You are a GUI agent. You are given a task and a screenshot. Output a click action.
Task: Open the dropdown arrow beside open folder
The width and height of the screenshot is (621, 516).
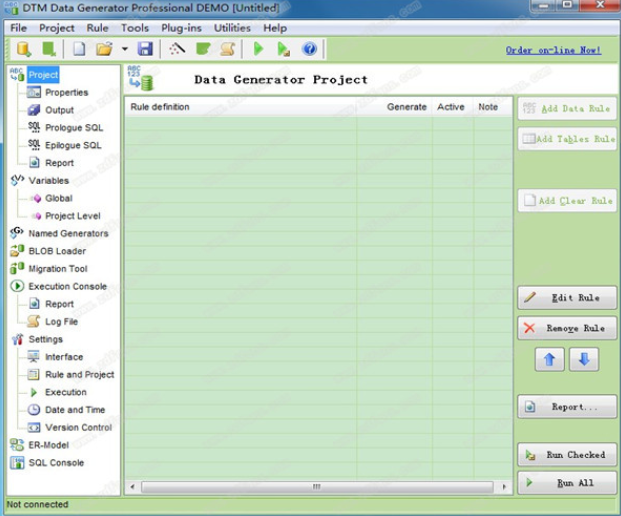coord(124,49)
